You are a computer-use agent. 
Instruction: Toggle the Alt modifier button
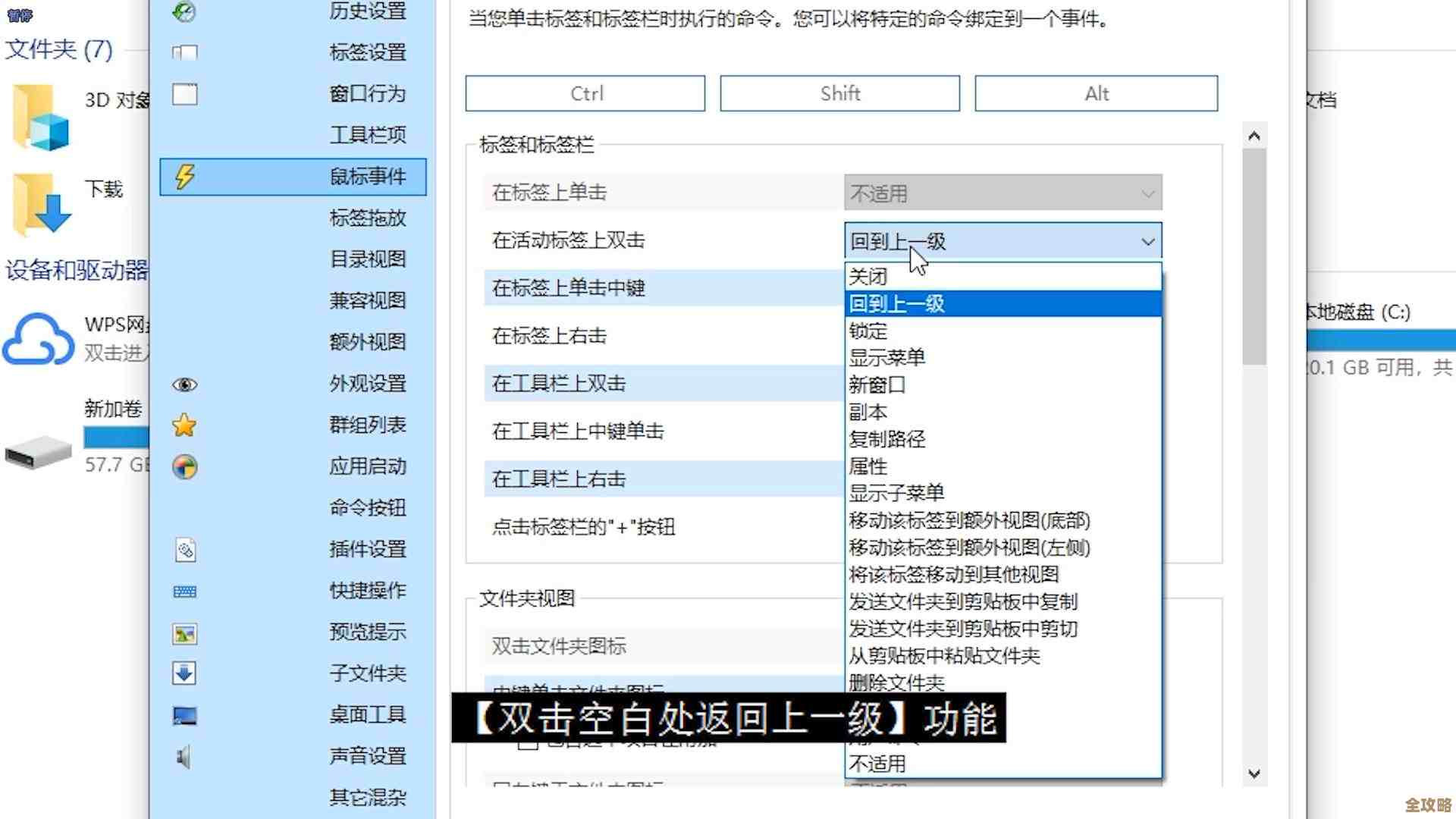(x=1095, y=93)
